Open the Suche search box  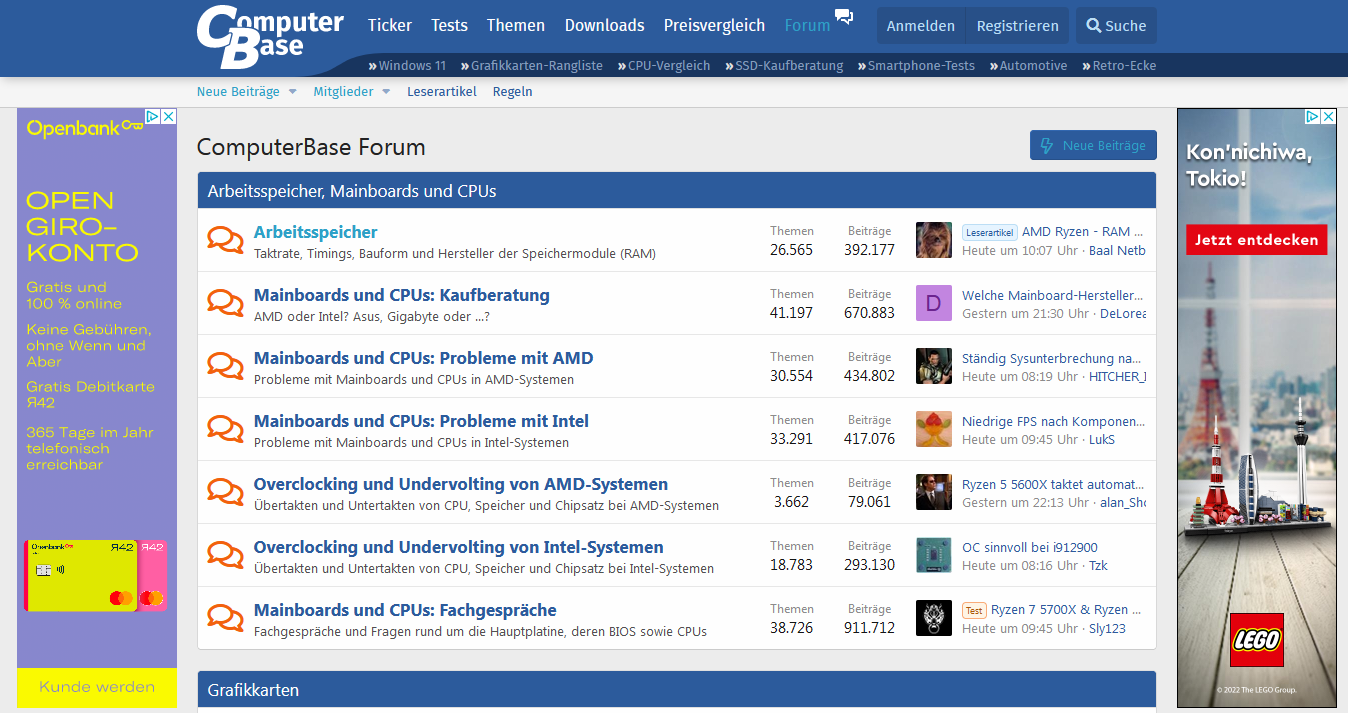[x=1116, y=26]
